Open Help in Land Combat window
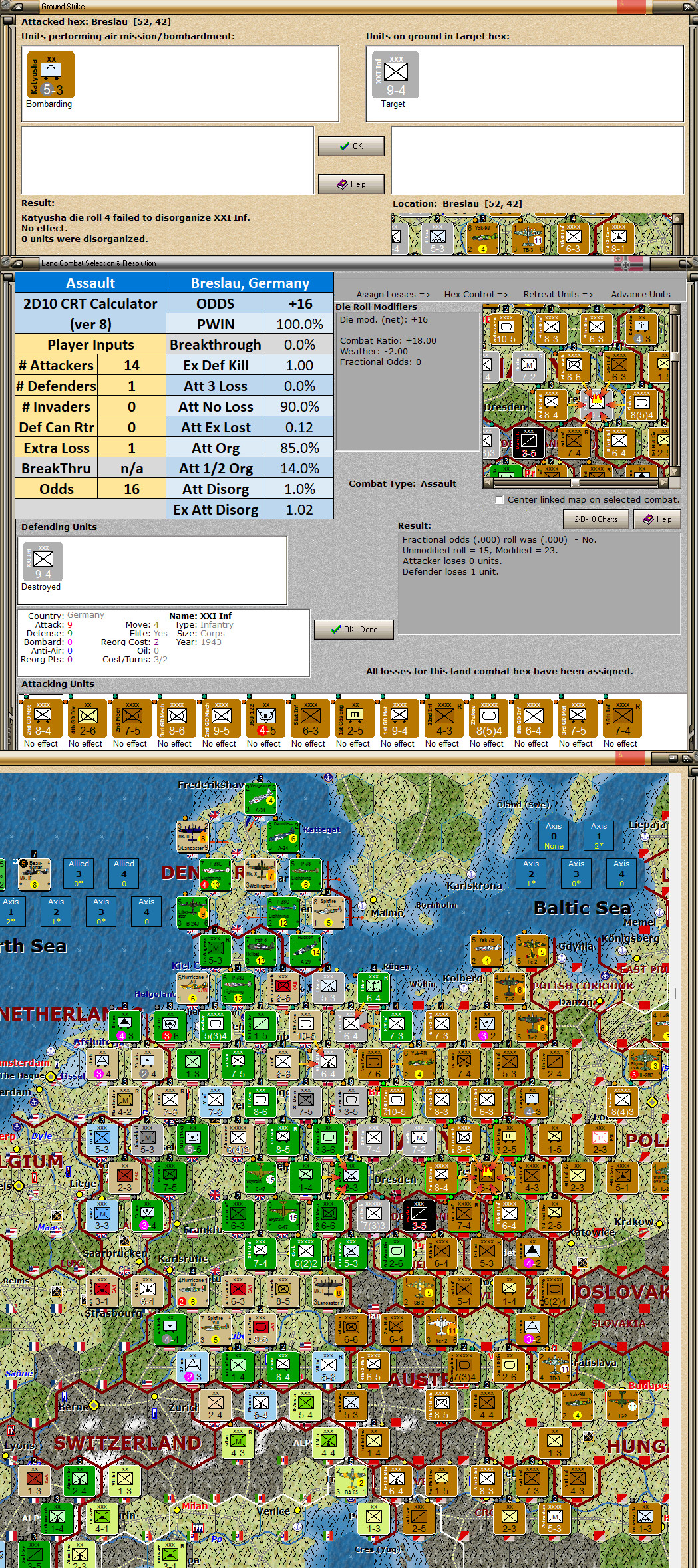 pos(657,519)
